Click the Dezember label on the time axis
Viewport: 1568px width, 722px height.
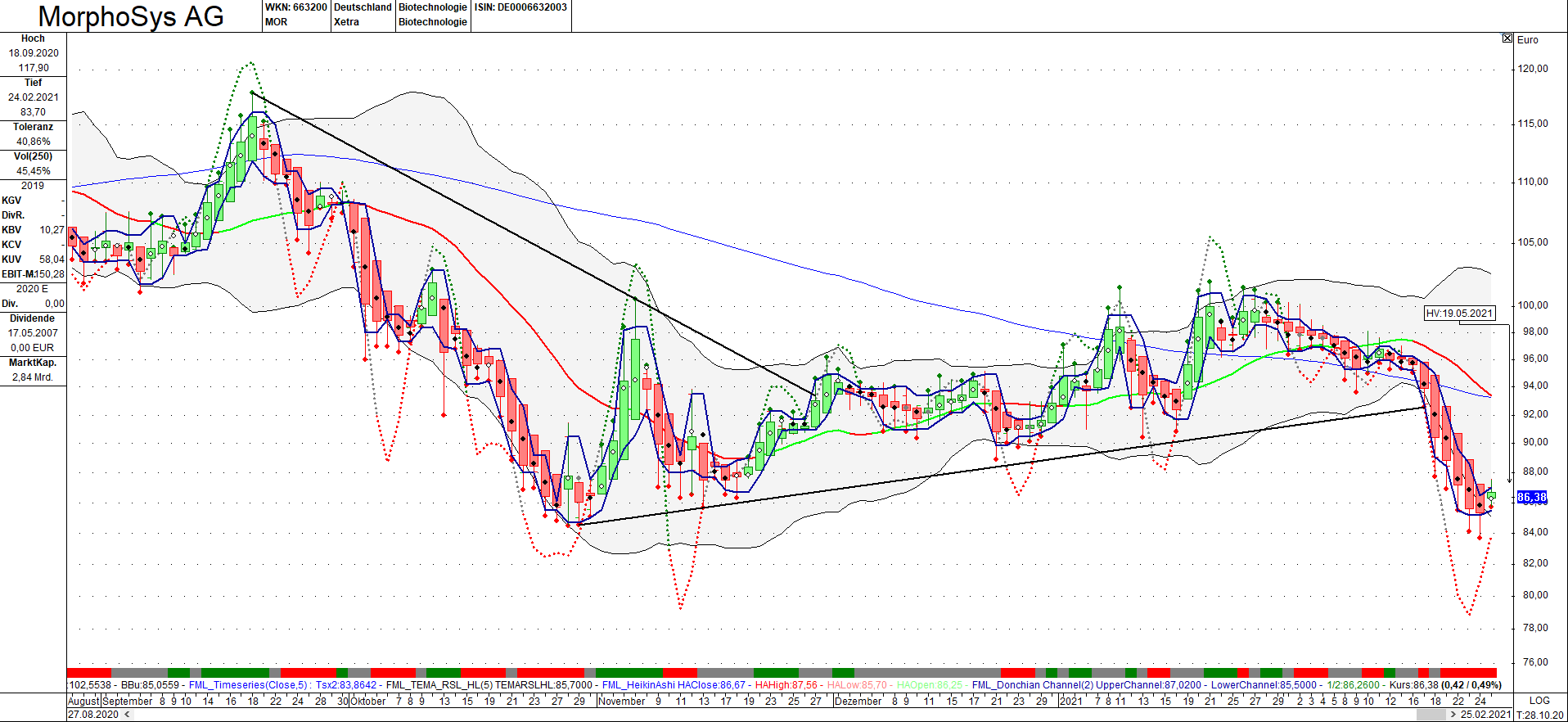(858, 701)
